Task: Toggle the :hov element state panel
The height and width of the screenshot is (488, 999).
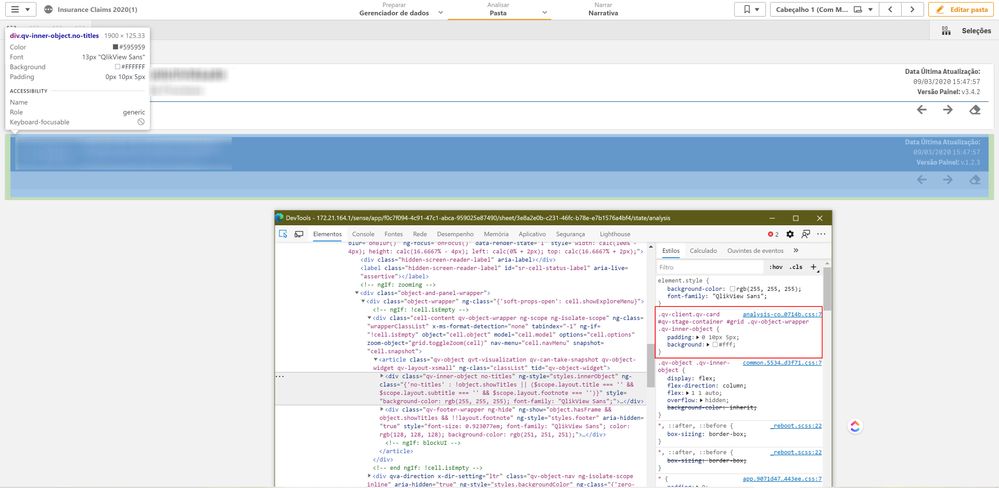Action: pos(775,268)
